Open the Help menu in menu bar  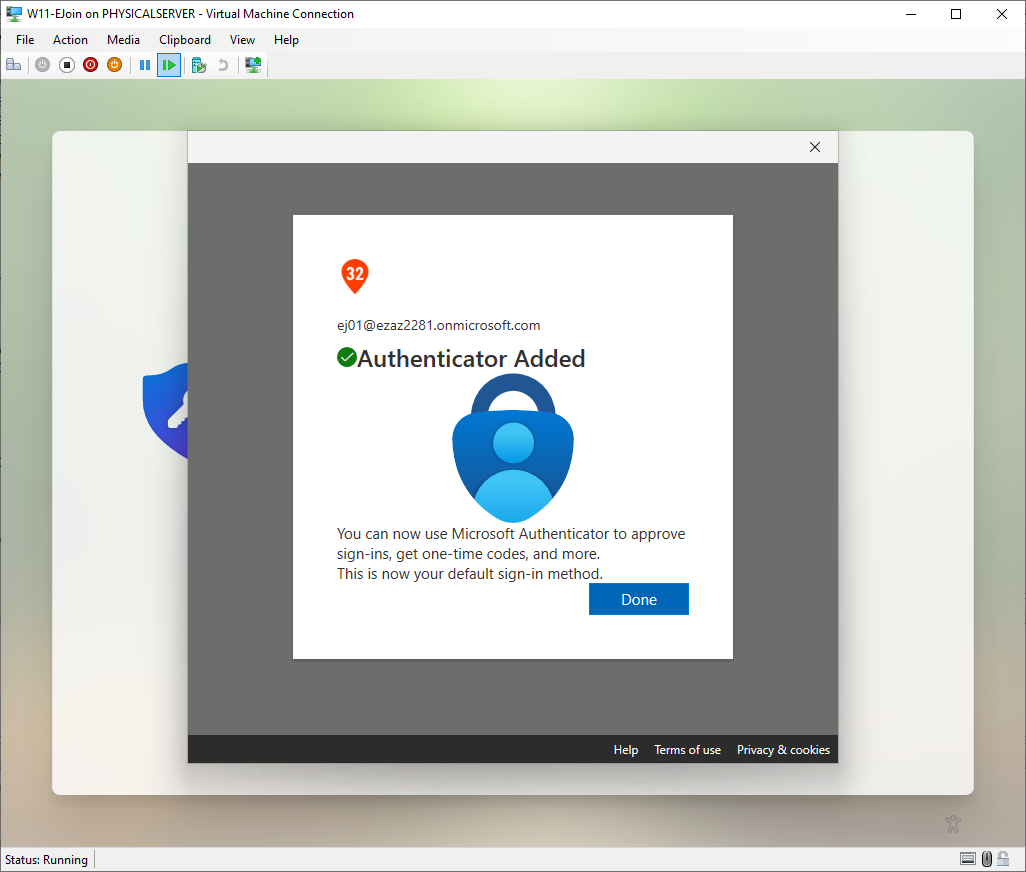(286, 40)
